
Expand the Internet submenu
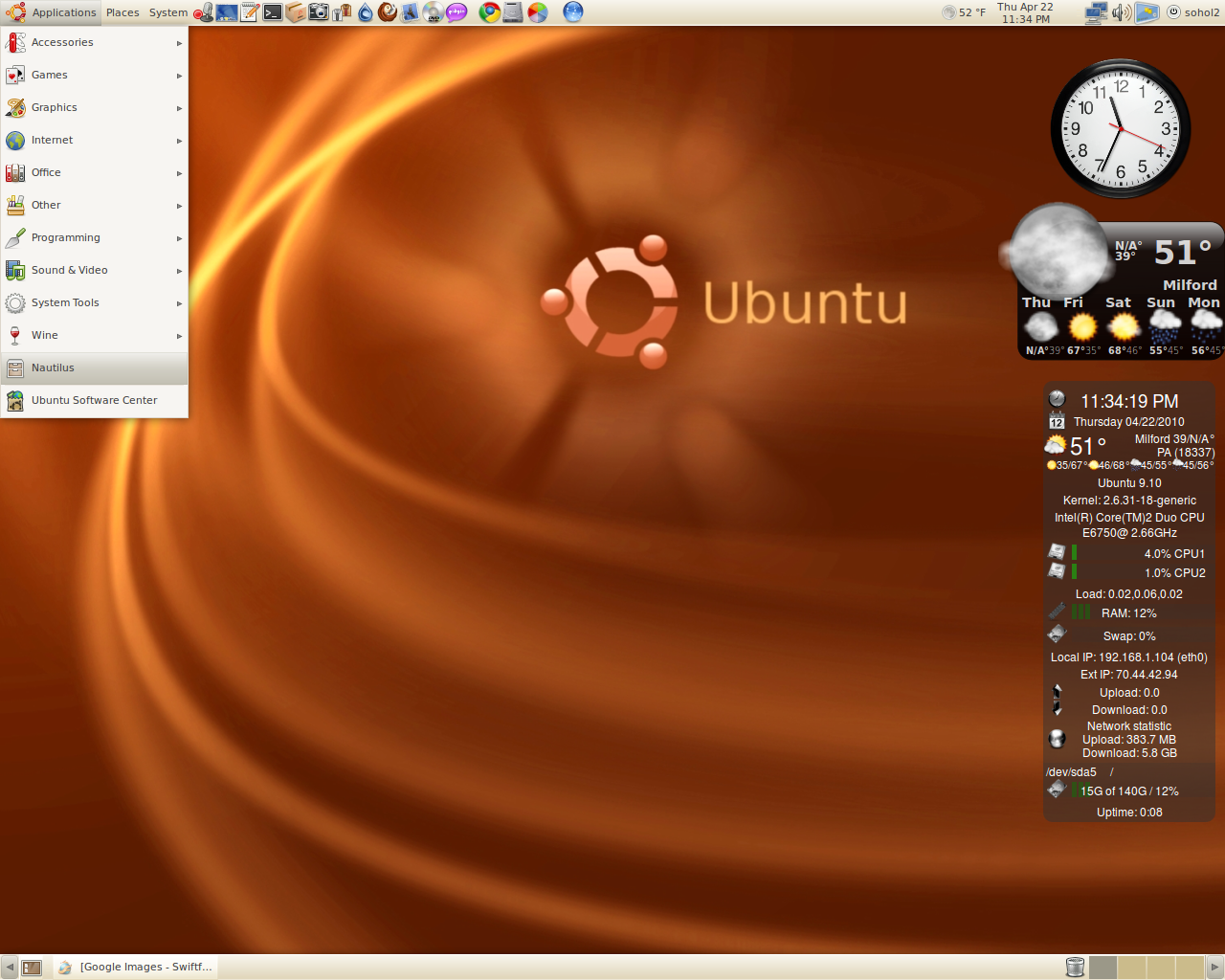click(94, 140)
